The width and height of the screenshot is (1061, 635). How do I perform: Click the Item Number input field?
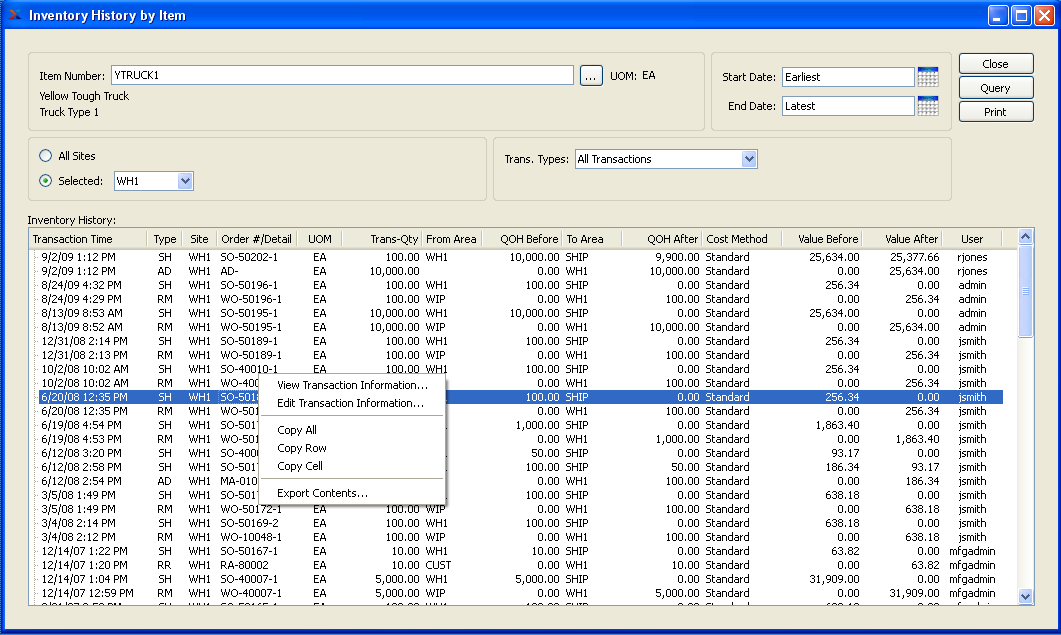341,76
